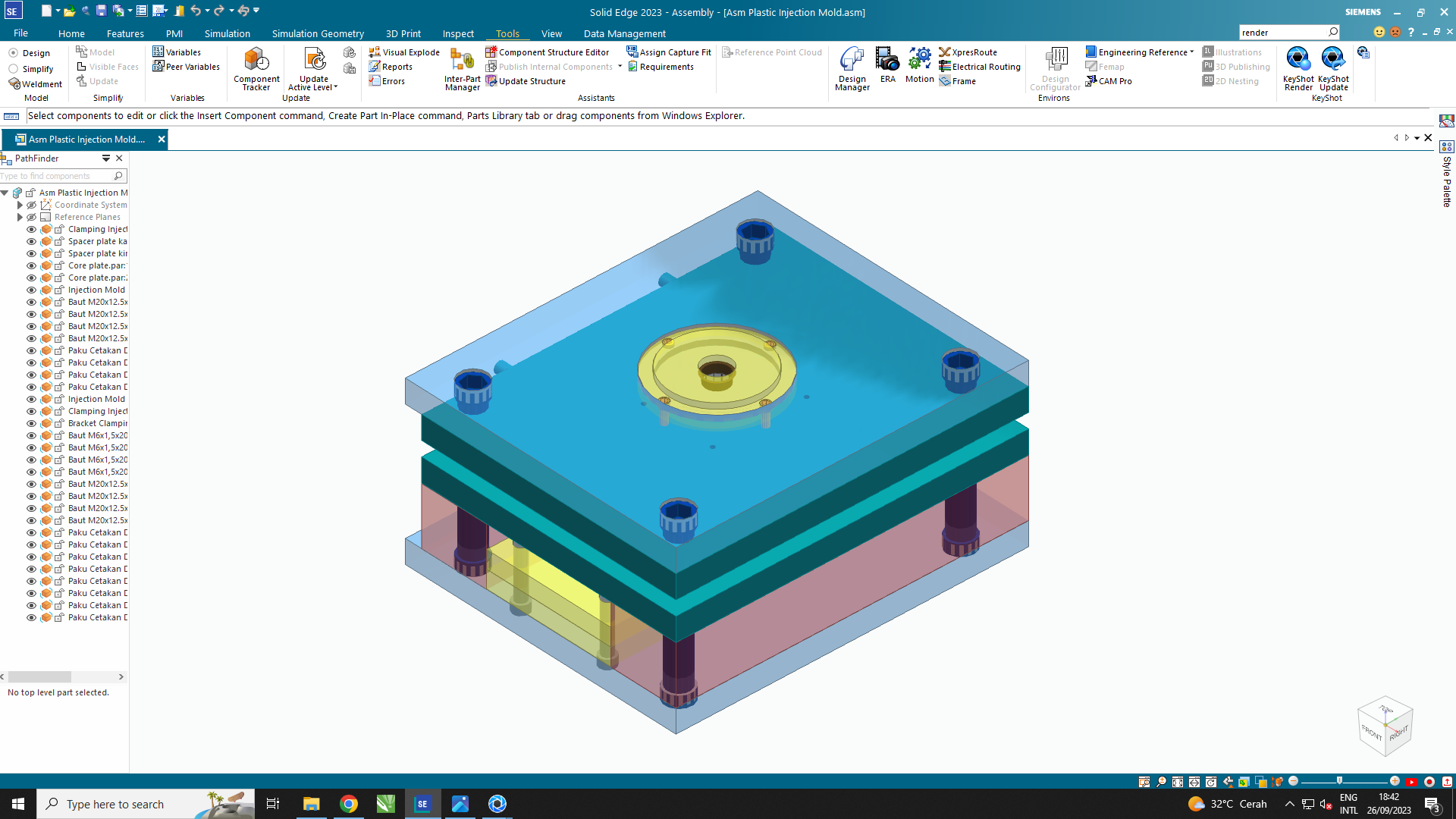Open the Component Tracker
The height and width of the screenshot is (819, 1456).
tap(256, 67)
